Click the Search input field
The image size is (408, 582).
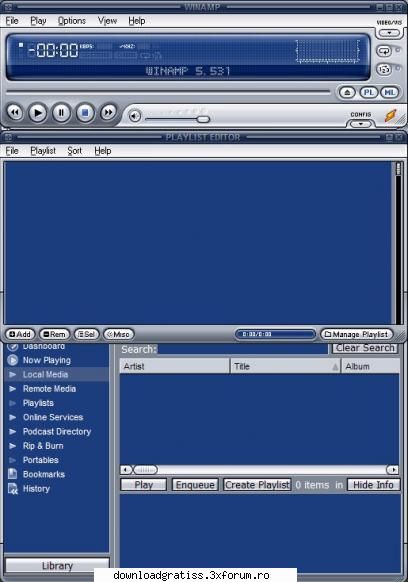[243, 349]
